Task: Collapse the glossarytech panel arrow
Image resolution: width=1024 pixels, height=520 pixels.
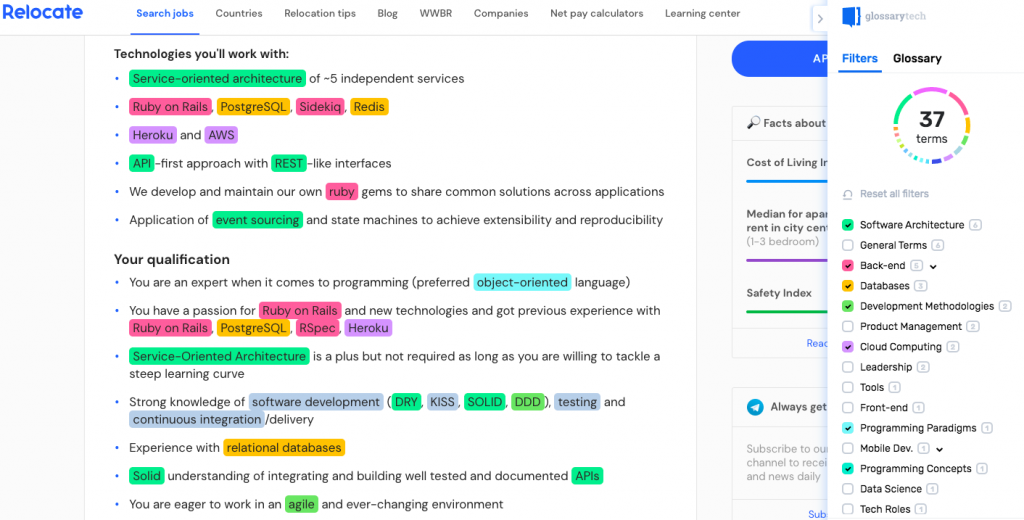Action: [820, 19]
